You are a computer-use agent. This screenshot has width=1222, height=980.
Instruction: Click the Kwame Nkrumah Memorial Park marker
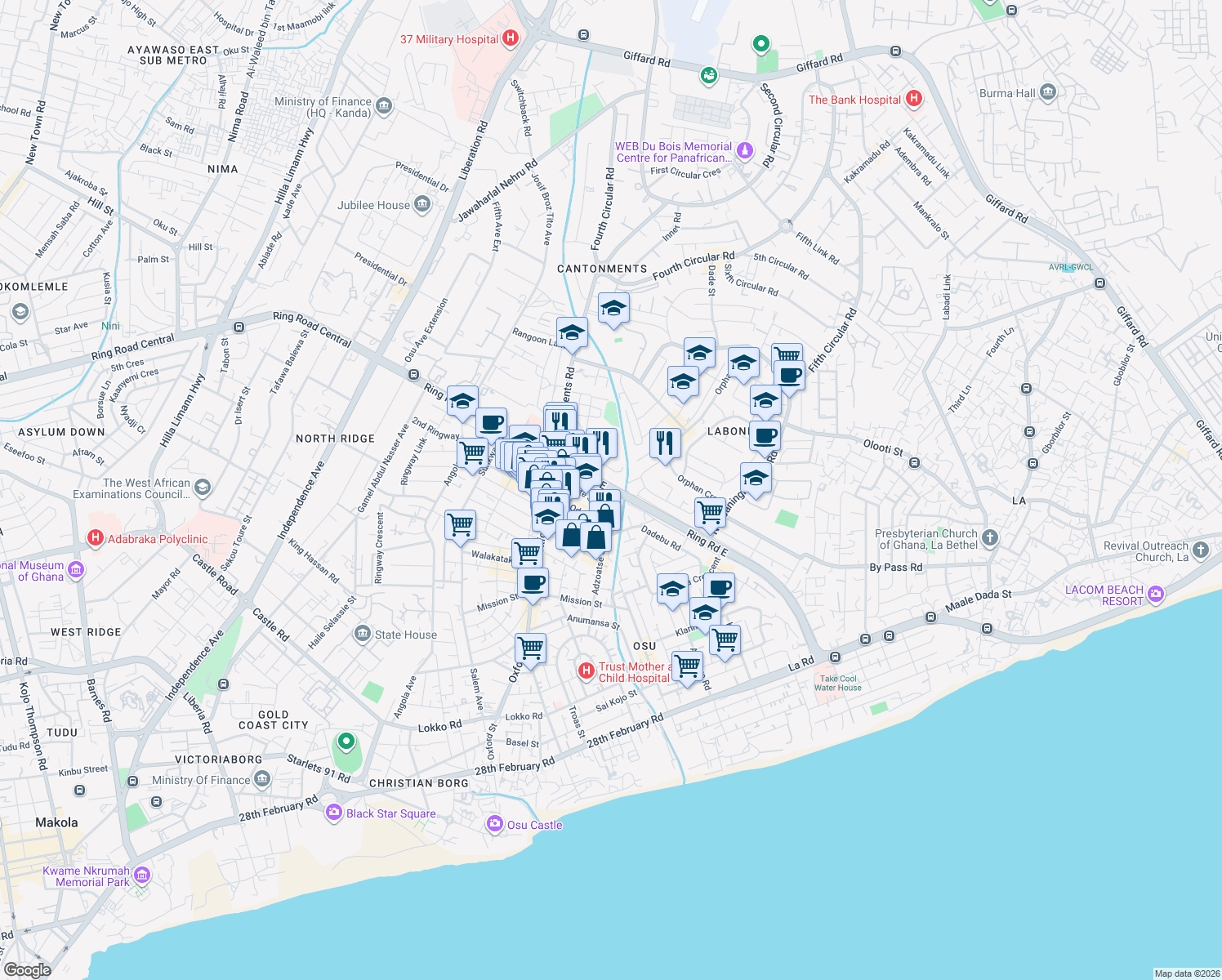coord(140,875)
